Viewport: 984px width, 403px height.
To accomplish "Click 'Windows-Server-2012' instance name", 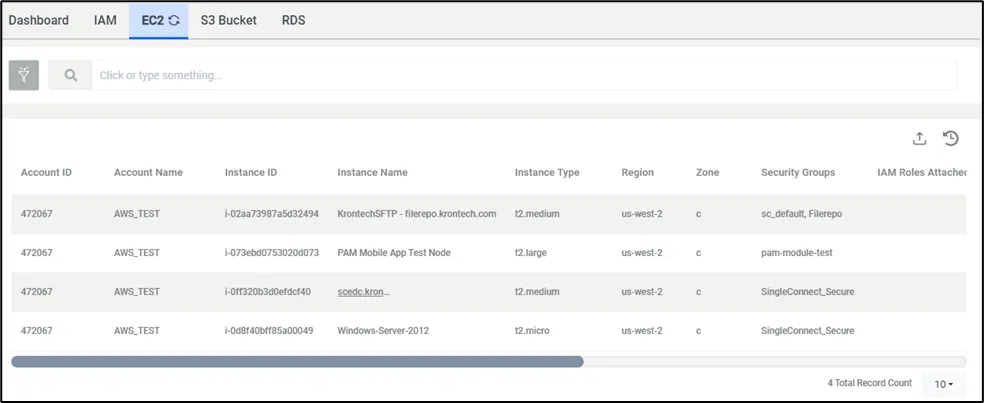I will click(x=383, y=331).
